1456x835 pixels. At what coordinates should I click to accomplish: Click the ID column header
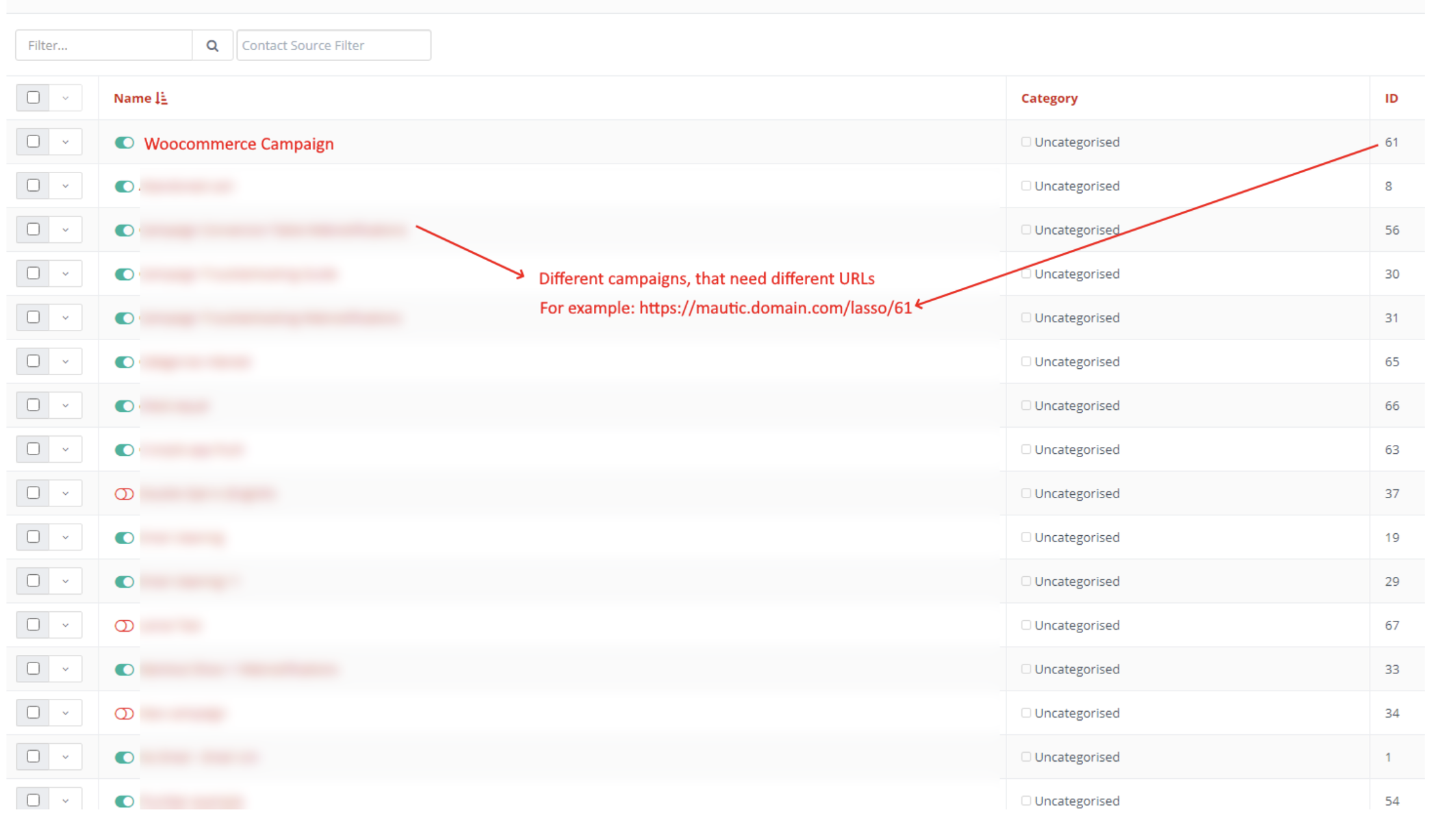[x=1391, y=98]
